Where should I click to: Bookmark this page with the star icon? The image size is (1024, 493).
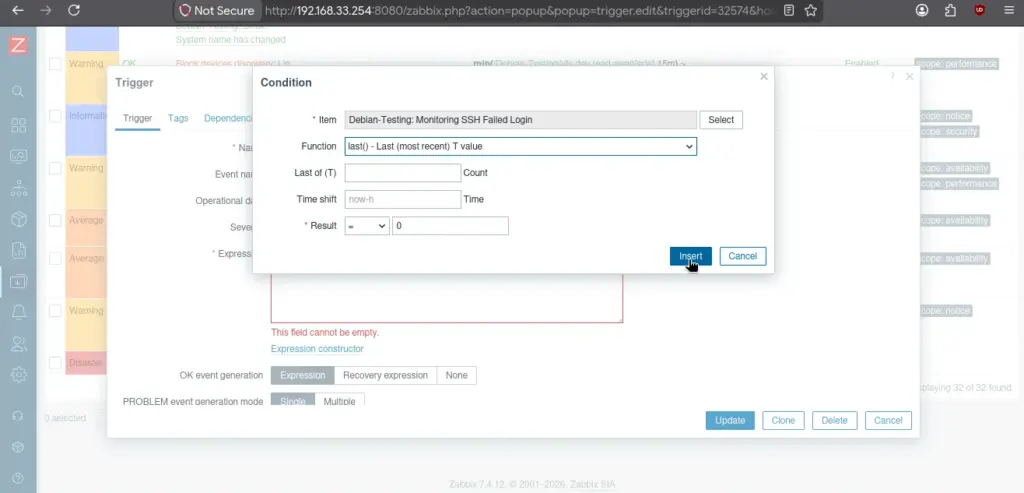click(810, 10)
